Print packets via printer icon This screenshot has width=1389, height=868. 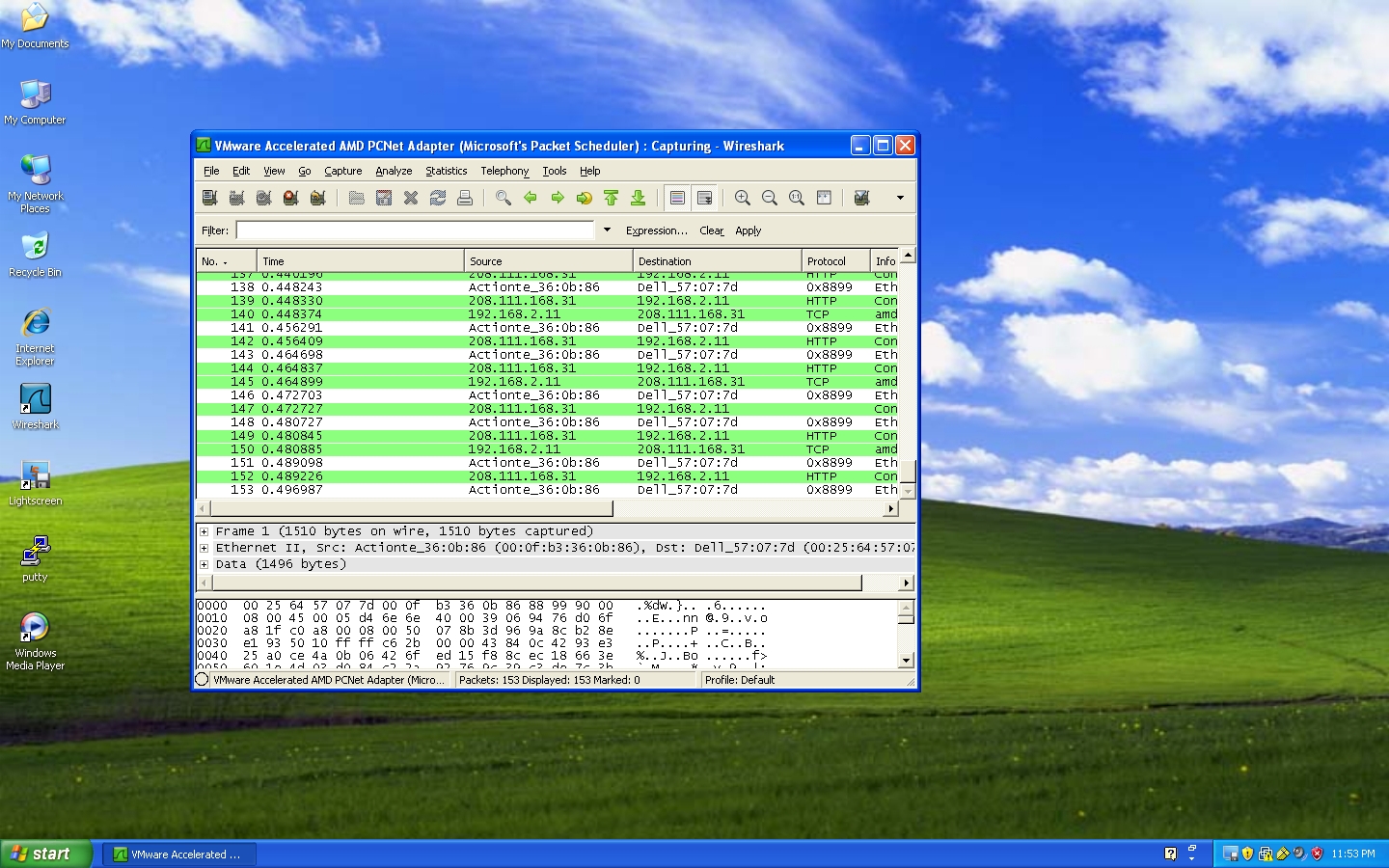(x=464, y=198)
